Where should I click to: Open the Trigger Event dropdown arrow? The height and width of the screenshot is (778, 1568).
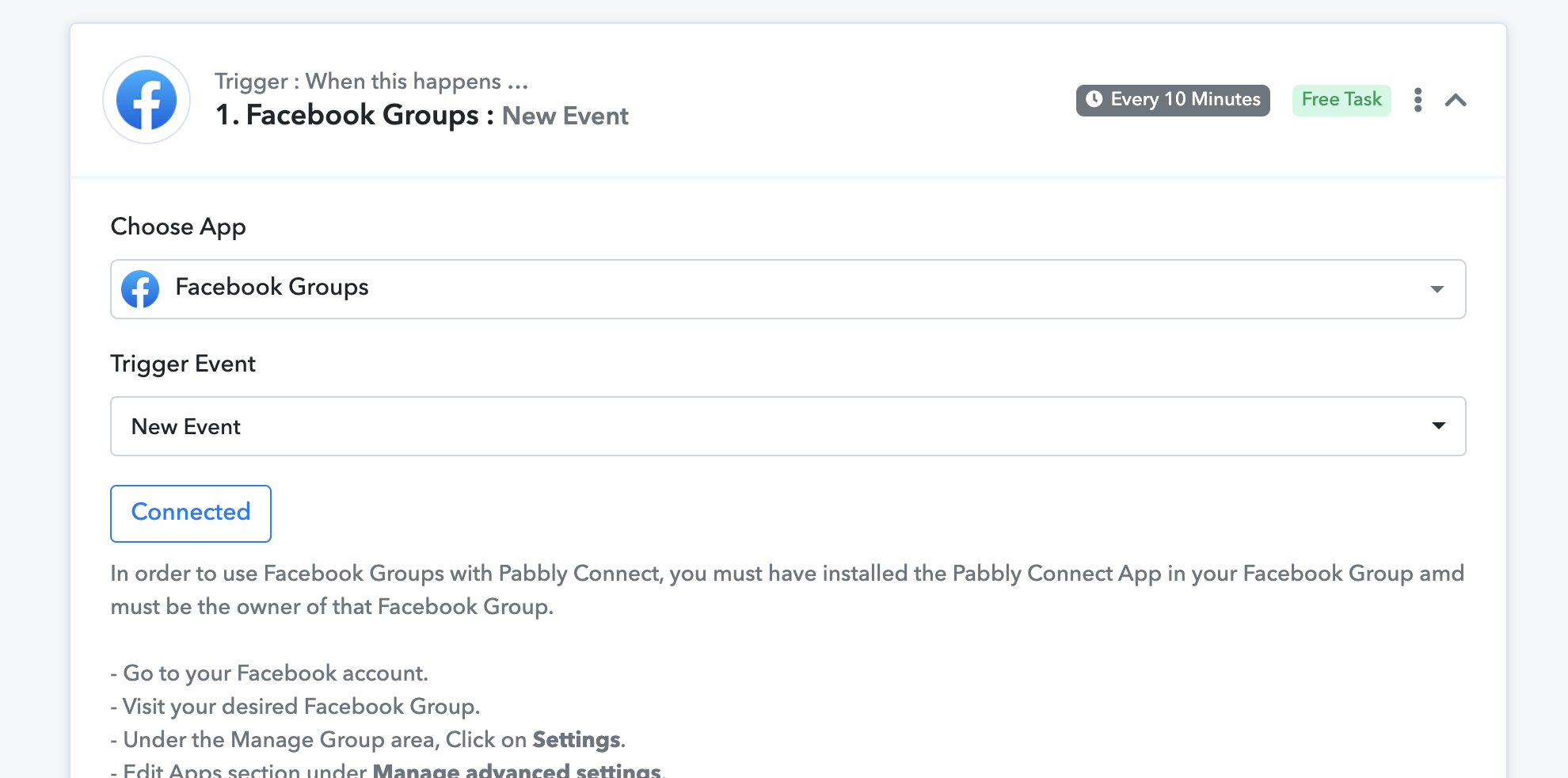coord(1438,426)
